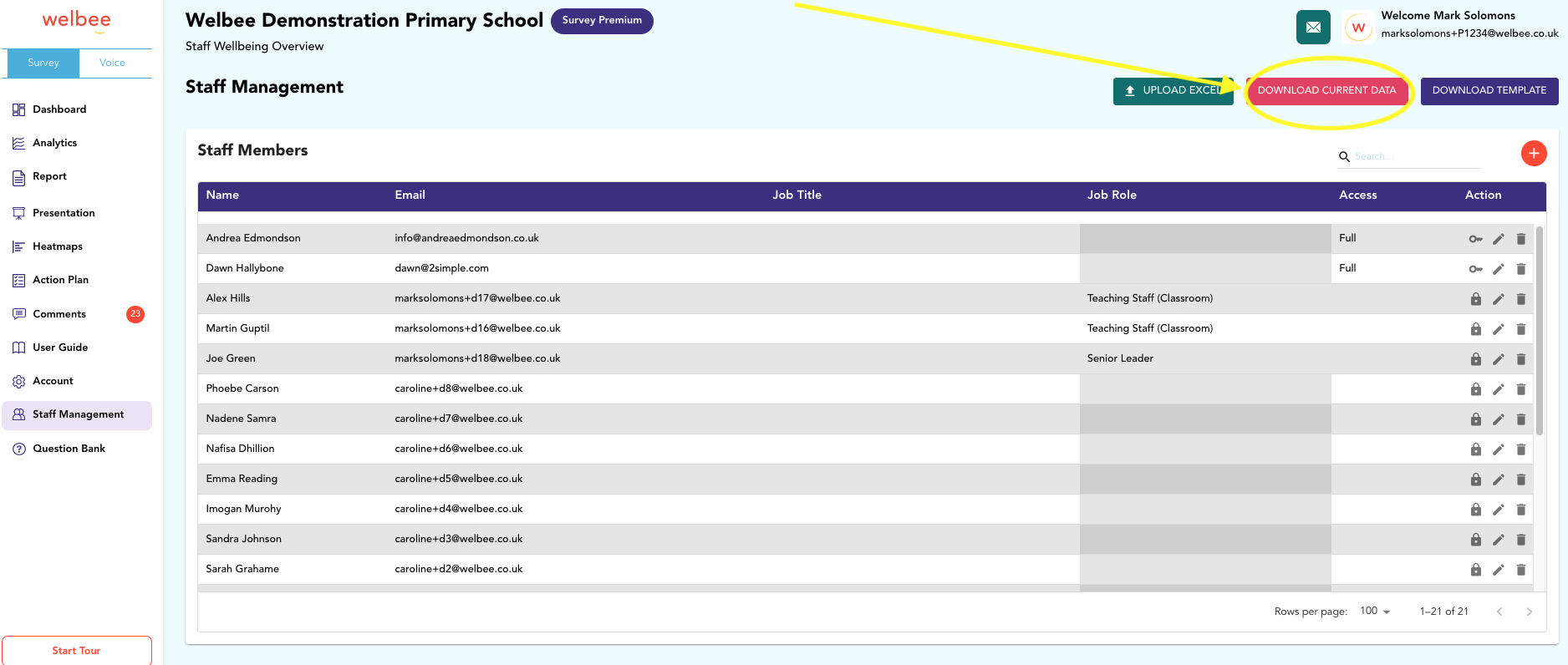Click lock icon for Nadene Samra
Image resolution: width=1568 pixels, height=665 pixels.
(1476, 419)
